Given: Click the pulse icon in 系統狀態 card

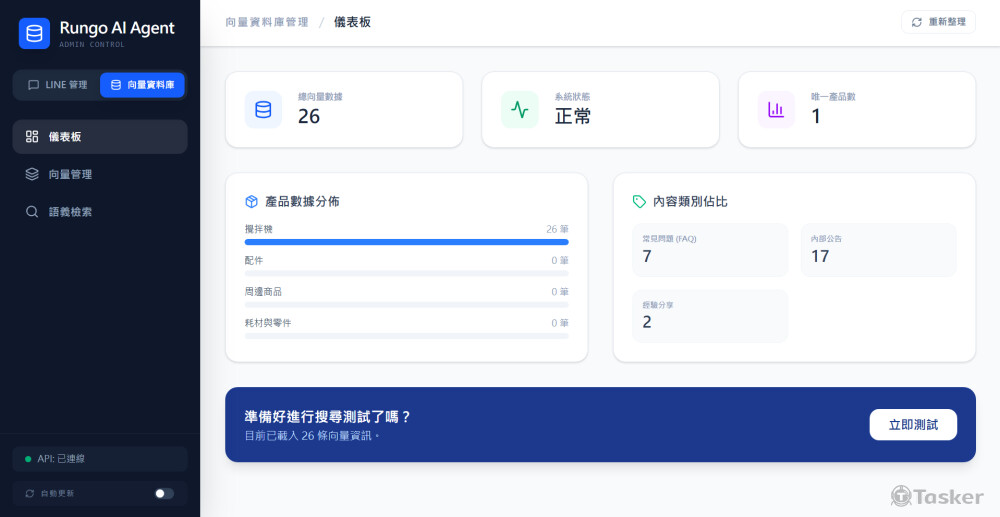Looking at the screenshot, I should click(520, 110).
